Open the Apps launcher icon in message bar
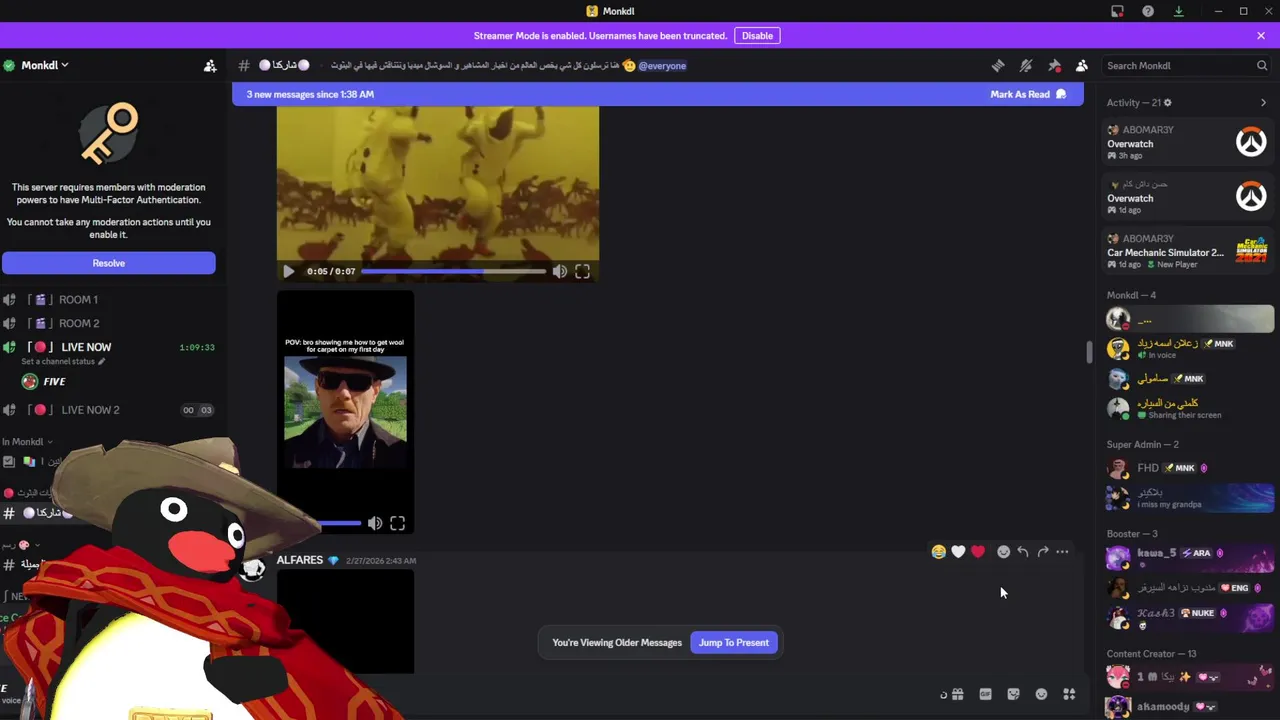 pos(1069,694)
